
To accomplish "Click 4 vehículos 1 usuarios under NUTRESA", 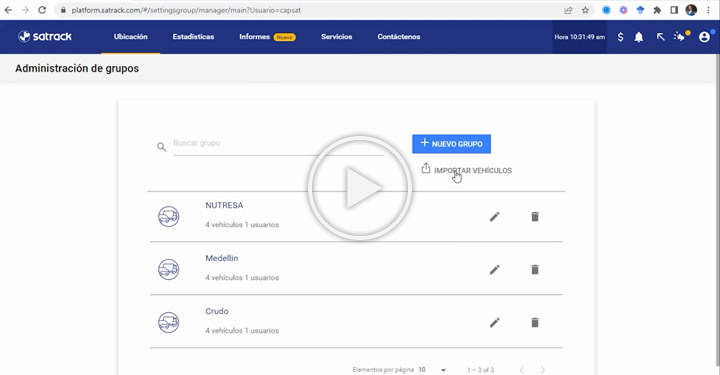I will tap(242, 224).
